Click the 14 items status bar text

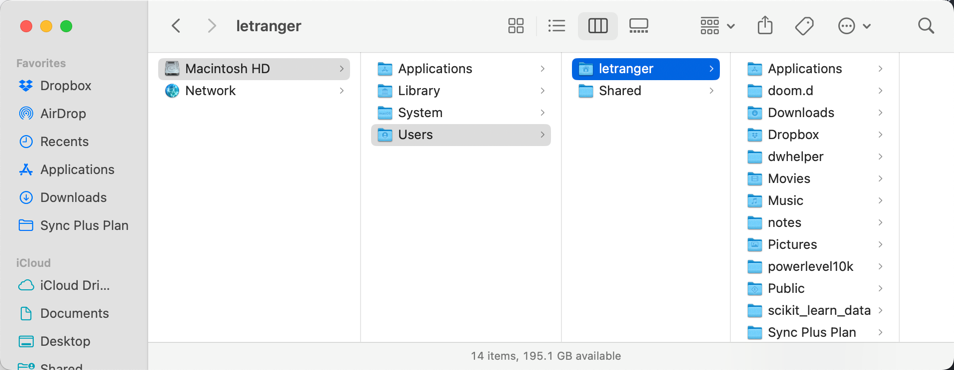[x=546, y=356]
